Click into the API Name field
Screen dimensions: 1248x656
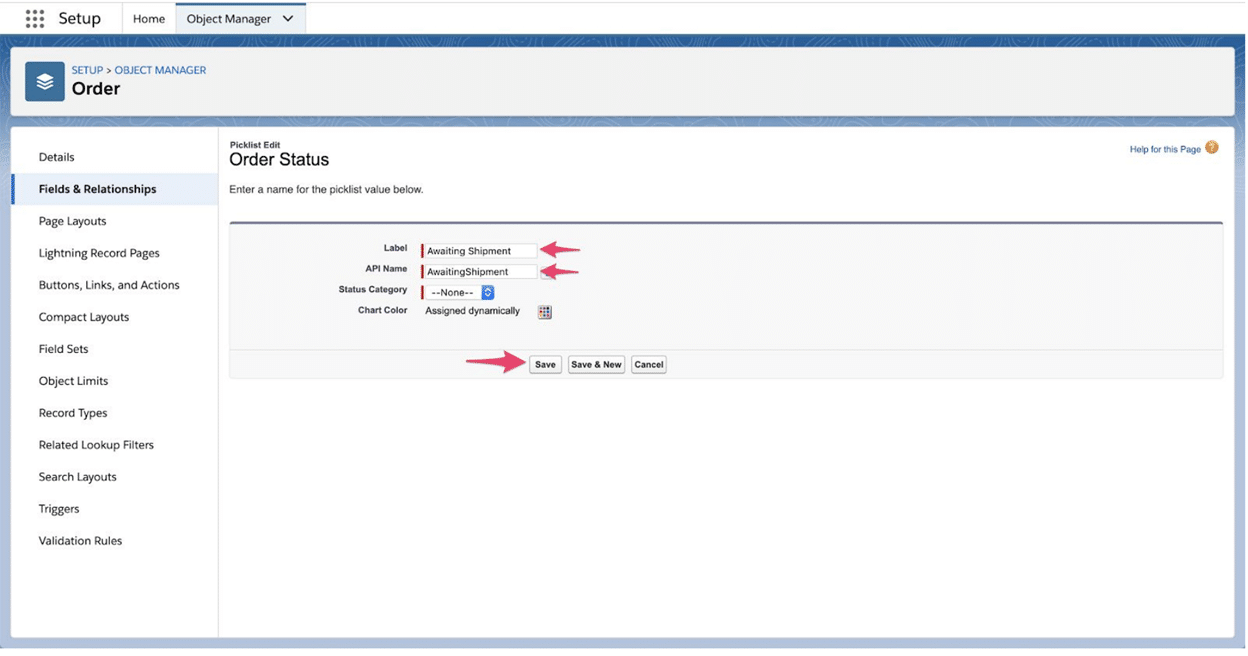[x=481, y=271]
